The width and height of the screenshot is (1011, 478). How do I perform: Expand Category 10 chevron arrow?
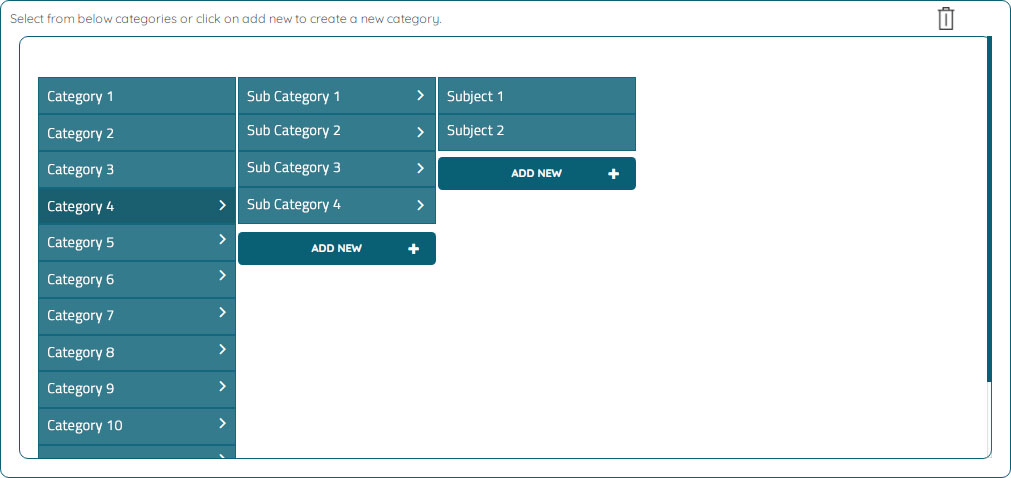[x=222, y=423]
